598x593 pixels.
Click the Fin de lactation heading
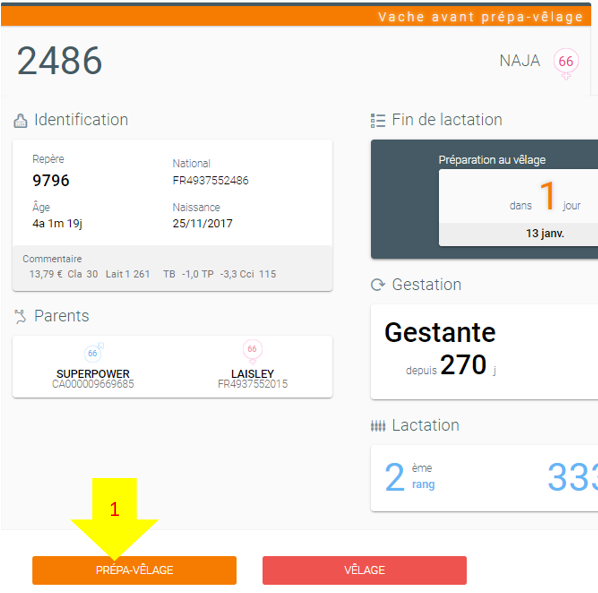pyautogui.click(x=447, y=120)
